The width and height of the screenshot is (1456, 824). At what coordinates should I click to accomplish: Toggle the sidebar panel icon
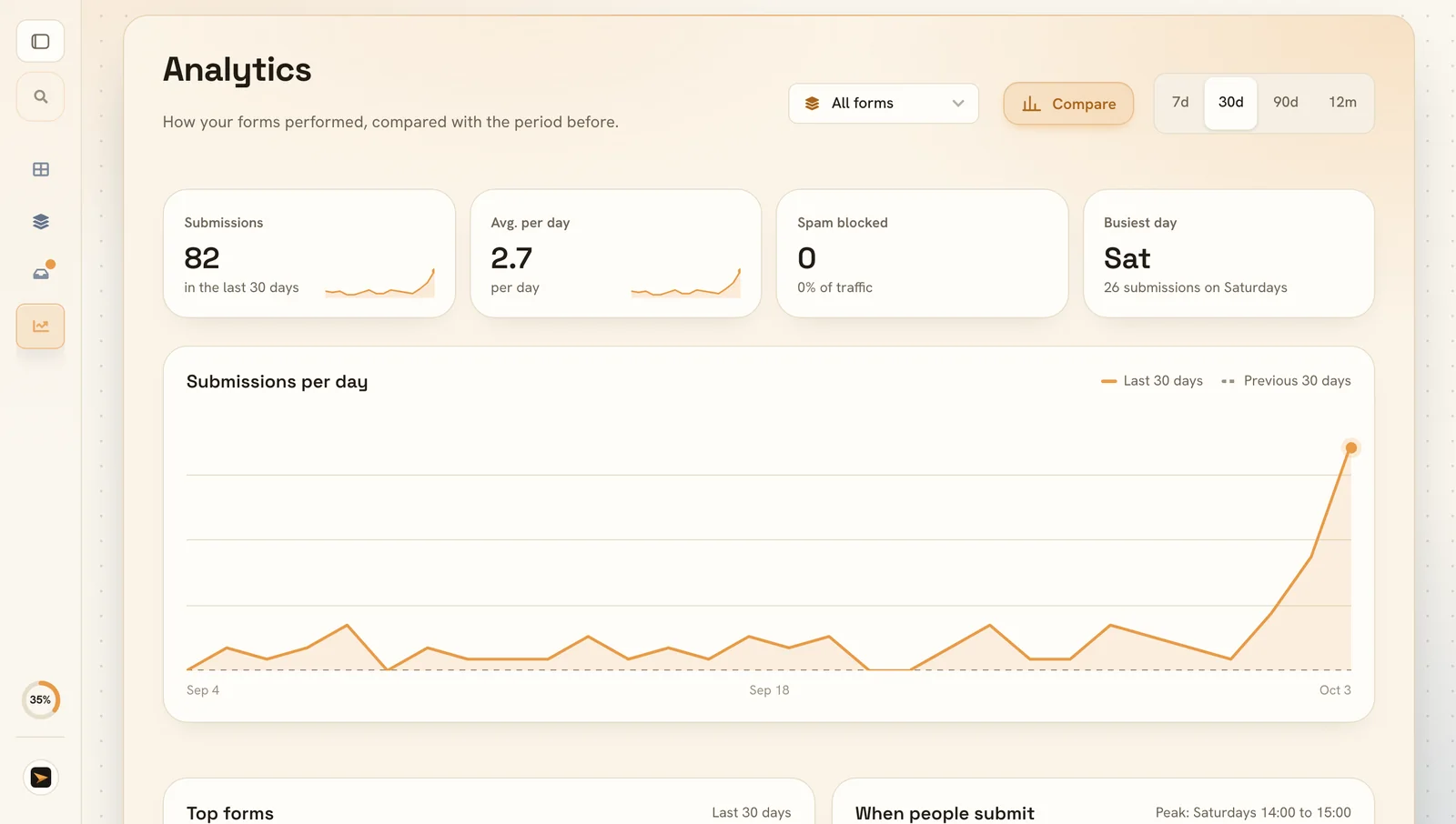click(40, 42)
